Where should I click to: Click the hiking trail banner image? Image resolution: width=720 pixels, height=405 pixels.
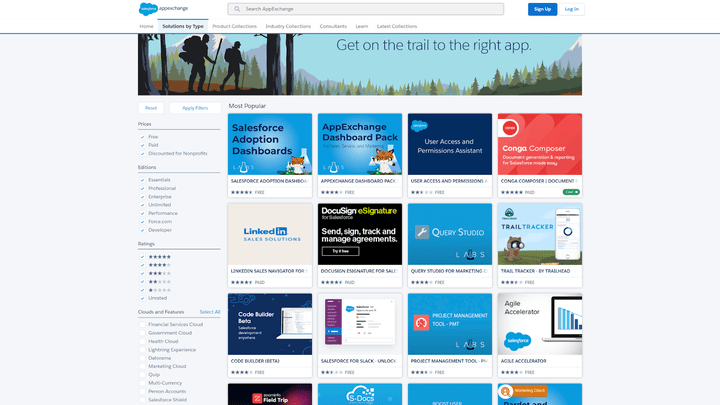pyautogui.click(x=360, y=64)
